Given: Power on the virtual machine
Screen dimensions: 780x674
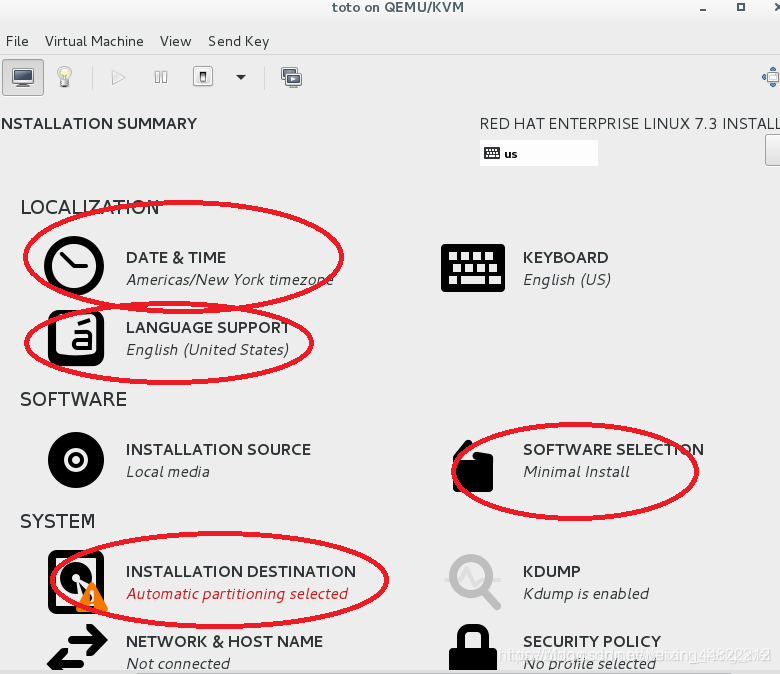Looking at the screenshot, I should click(x=118, y=78).
